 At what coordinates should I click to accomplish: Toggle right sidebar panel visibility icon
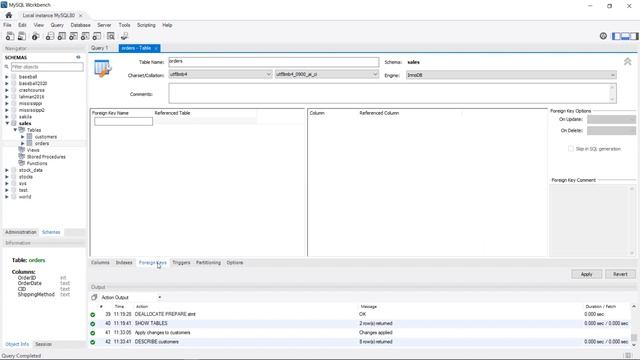[634, 36]
